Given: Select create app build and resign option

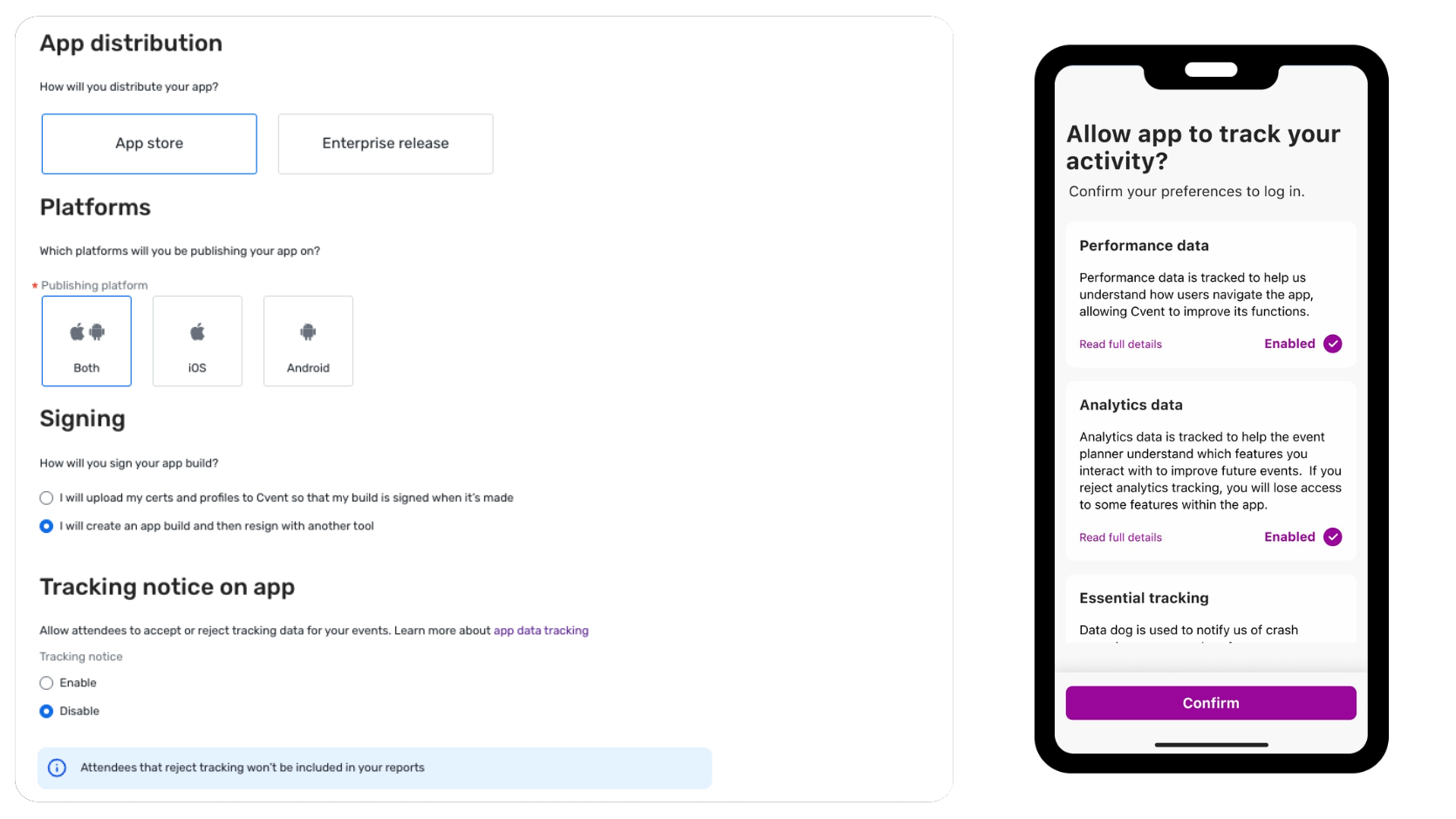Looking at the screenshot, I should tap(47, 526).
